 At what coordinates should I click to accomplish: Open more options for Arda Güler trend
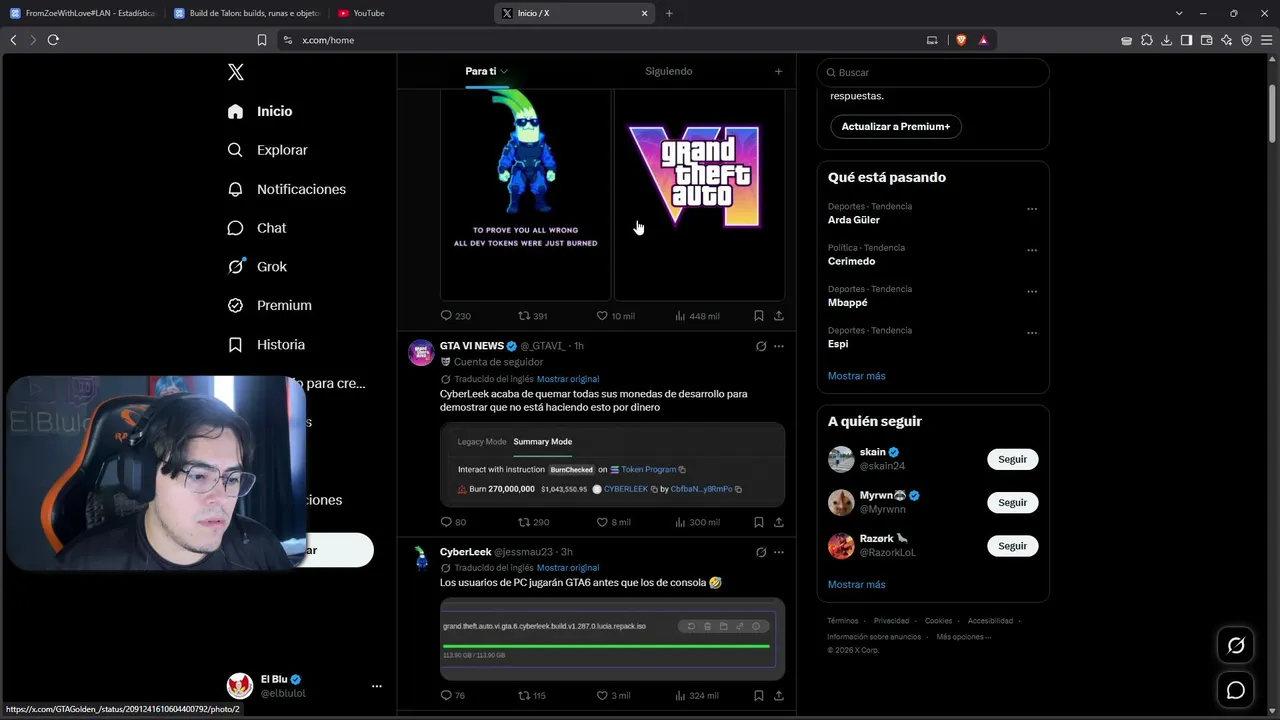point(1032,209)
